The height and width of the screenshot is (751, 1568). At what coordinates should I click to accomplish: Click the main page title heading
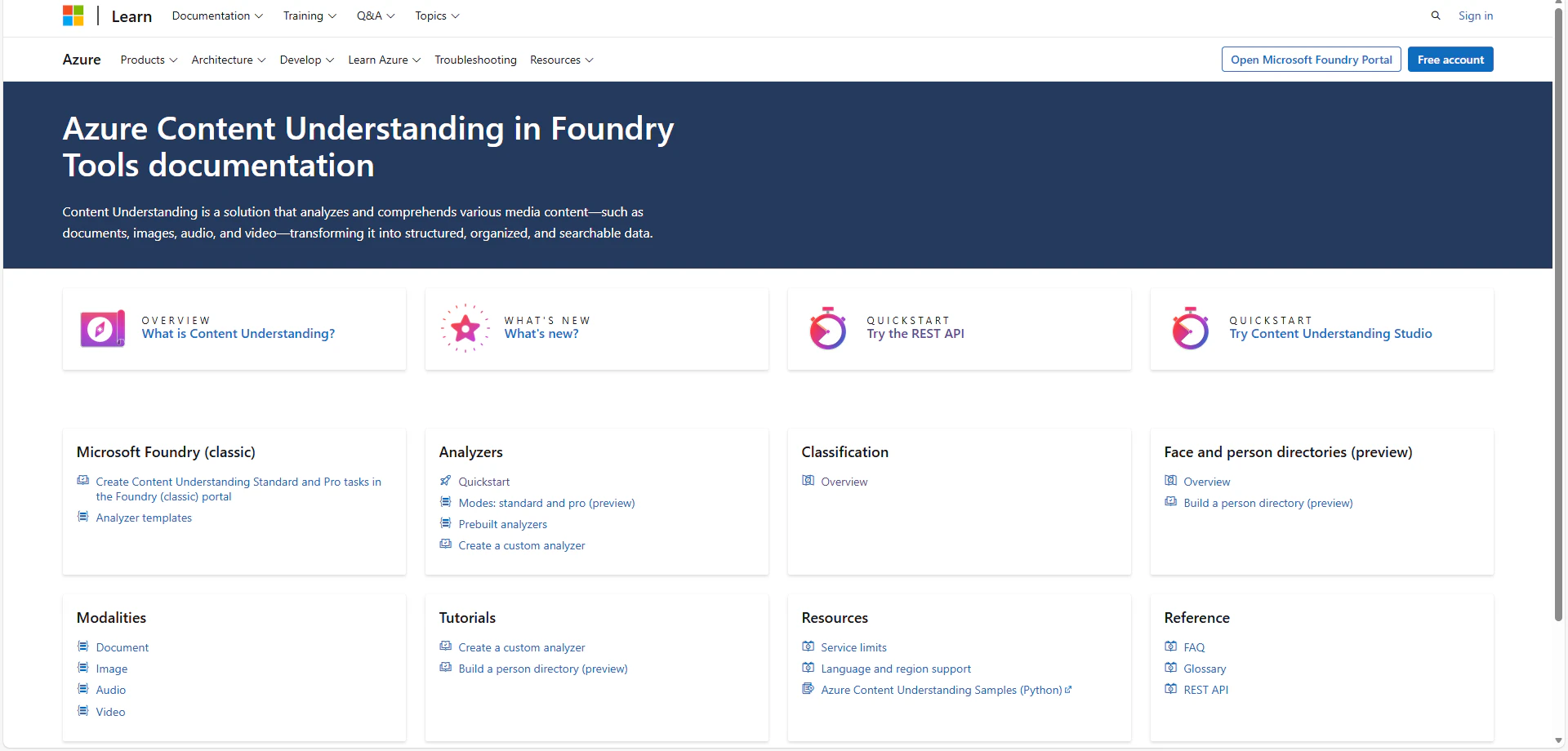click(368, 147)
